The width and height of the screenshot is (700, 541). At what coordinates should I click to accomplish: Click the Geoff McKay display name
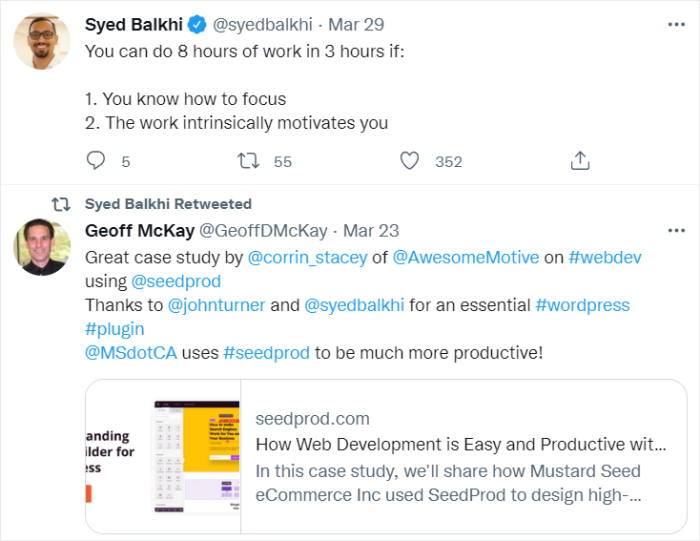[x=139, y=231]
